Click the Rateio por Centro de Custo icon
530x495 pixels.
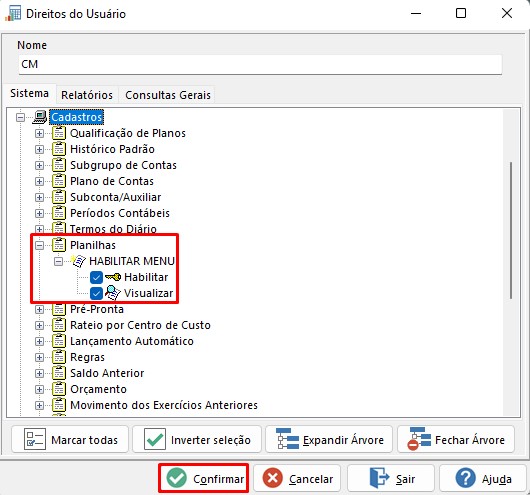pyautogui.click(x=59, y=325)
